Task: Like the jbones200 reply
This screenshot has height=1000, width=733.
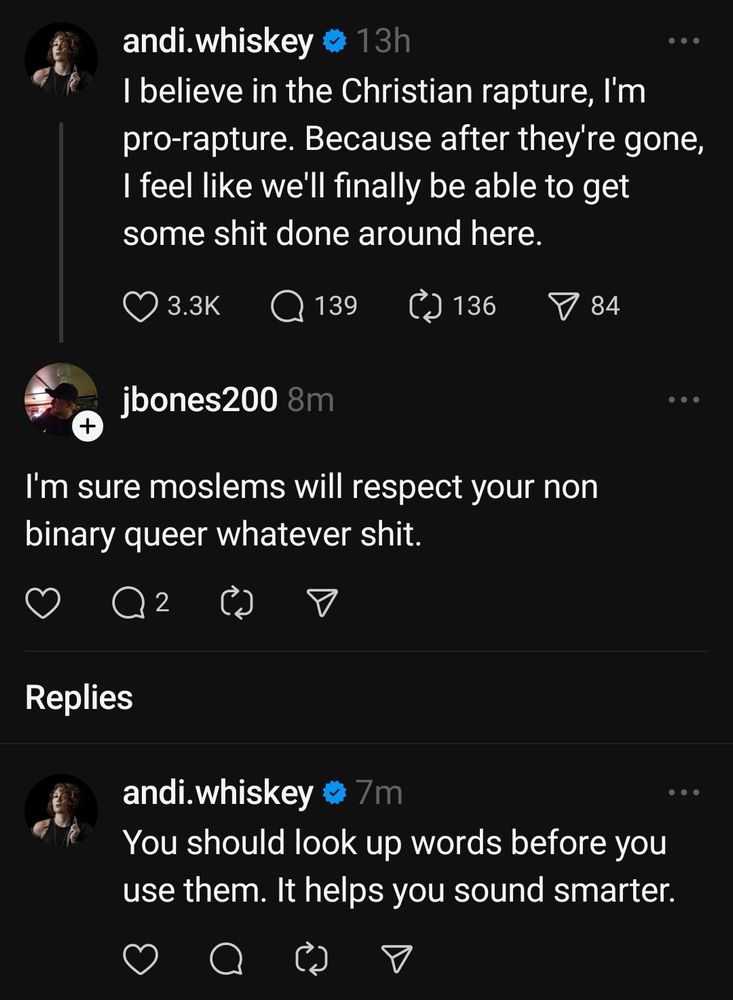Action: 43,603
